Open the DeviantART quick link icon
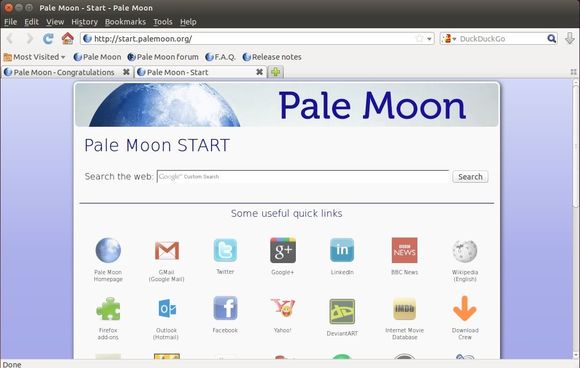This screenshot has width=580, height=368. pos(342,311)
